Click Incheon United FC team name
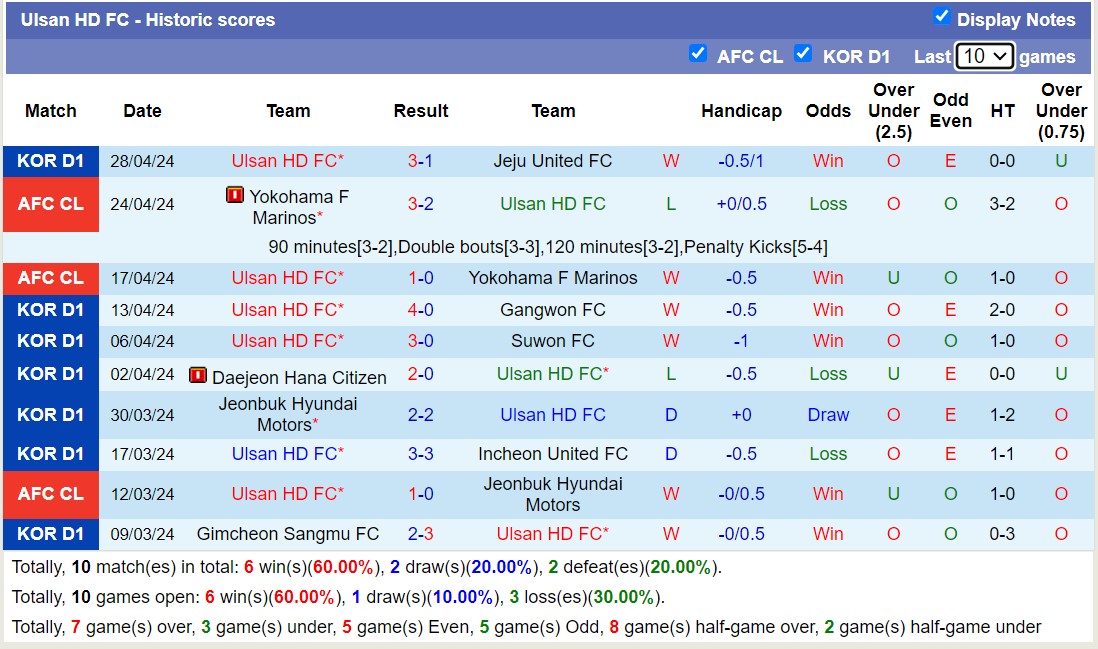The height and width of the screenshot is (649, 1098). pos(553,454)
